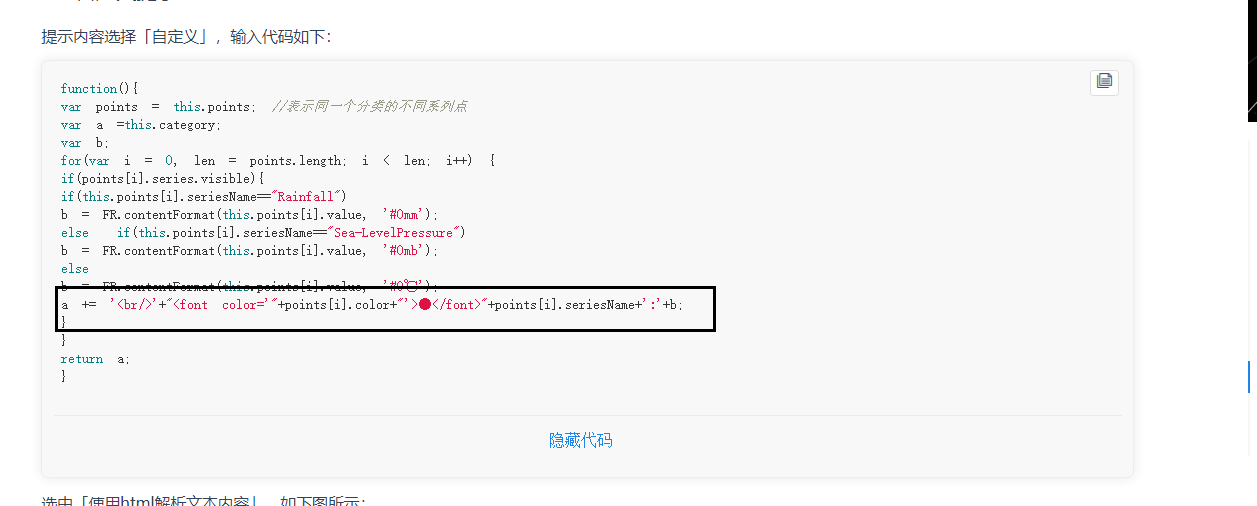Click the '#0mb' format string

[407, 251]
